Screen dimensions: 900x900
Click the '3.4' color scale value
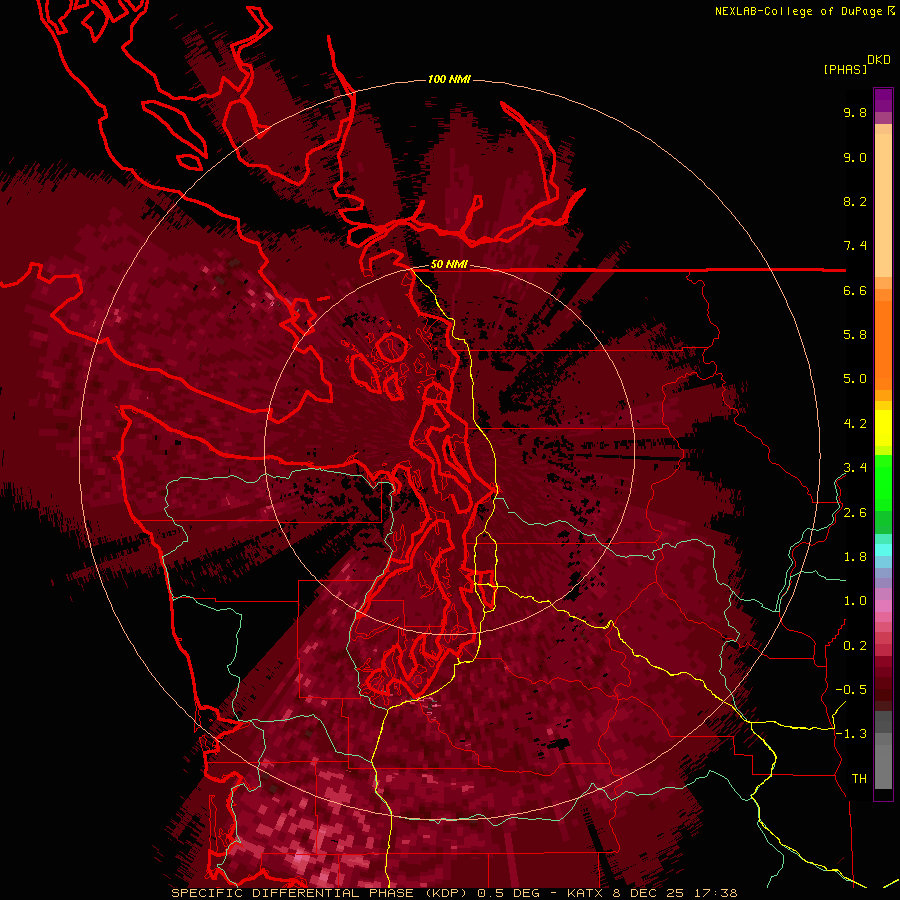(x=855, y=468)
